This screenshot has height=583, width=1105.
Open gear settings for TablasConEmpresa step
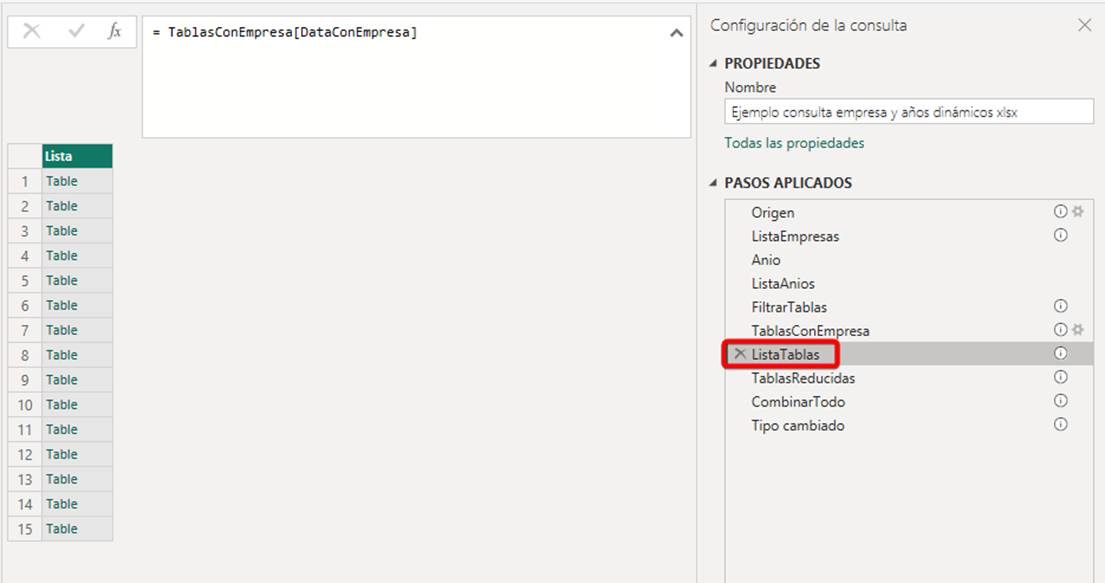coord(1078,330)
